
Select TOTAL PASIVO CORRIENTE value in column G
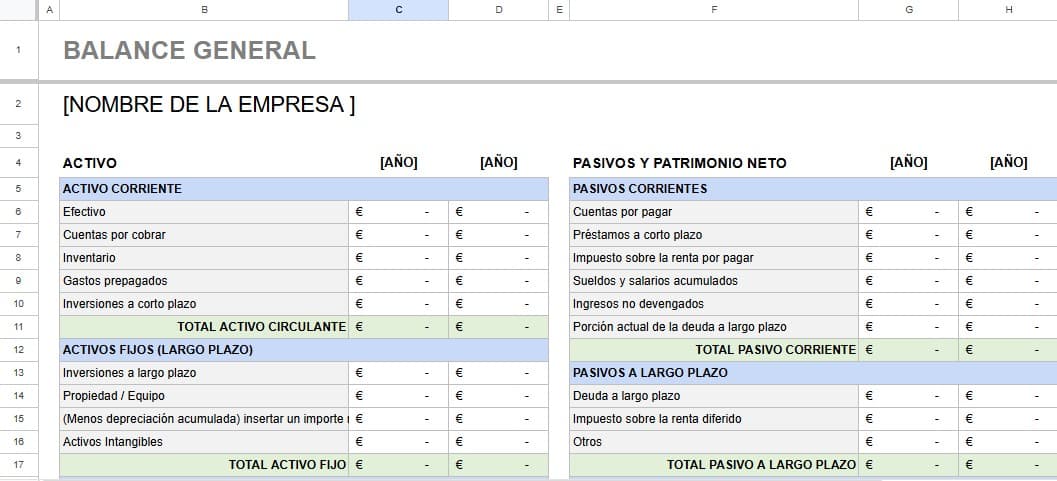pos(909,350)
